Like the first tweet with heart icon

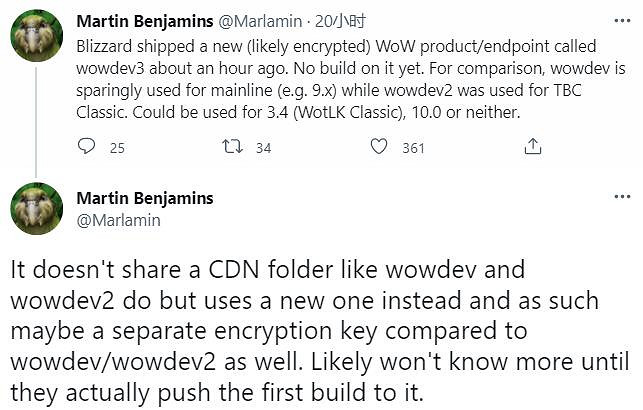tap(379, 147)
